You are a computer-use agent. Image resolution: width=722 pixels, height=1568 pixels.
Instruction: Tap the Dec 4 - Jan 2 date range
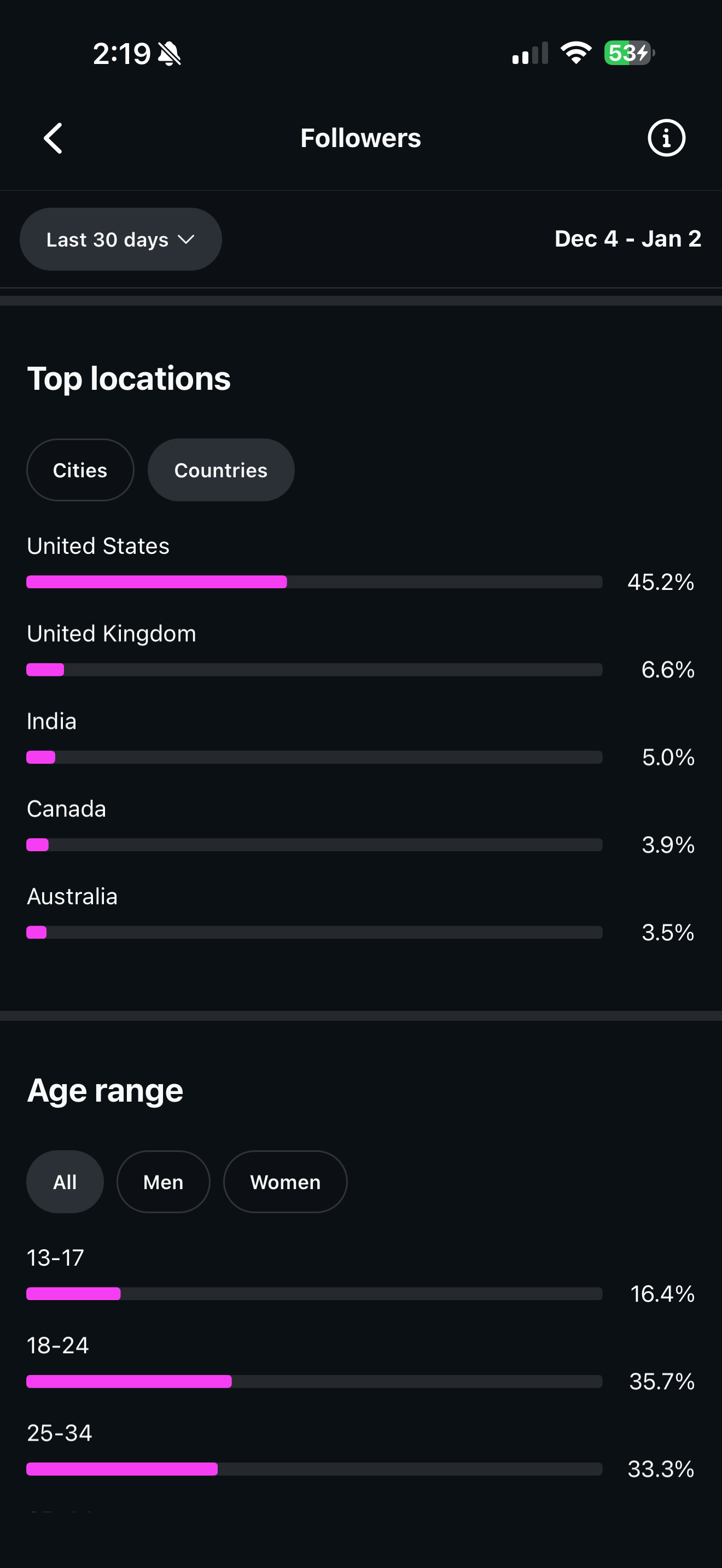click(627, 238)
